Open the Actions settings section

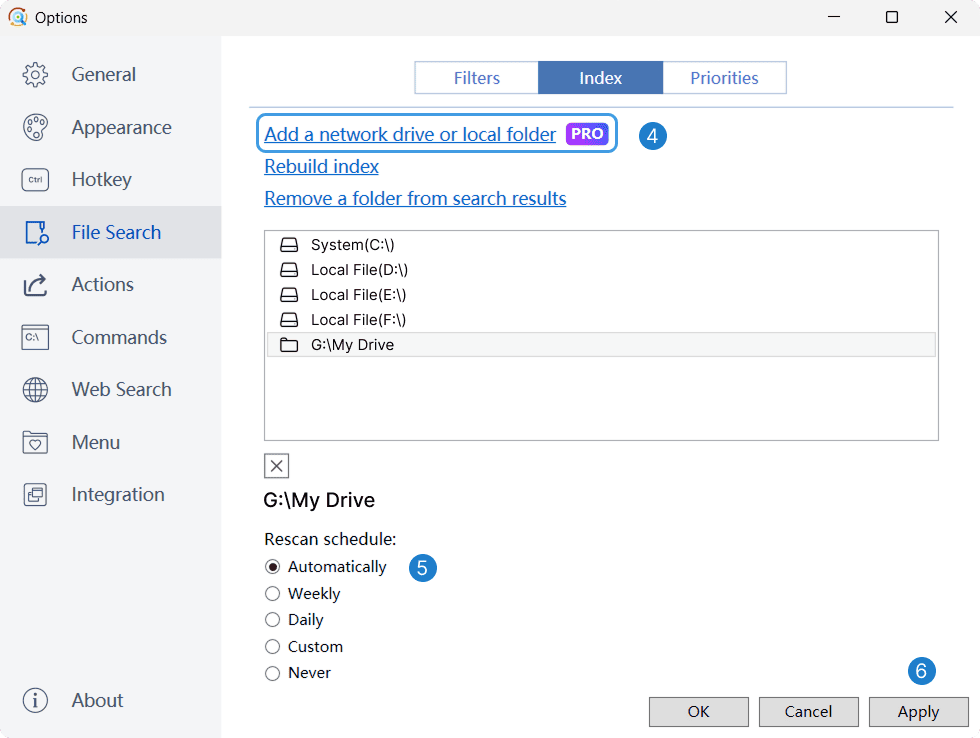click(111, 285)
